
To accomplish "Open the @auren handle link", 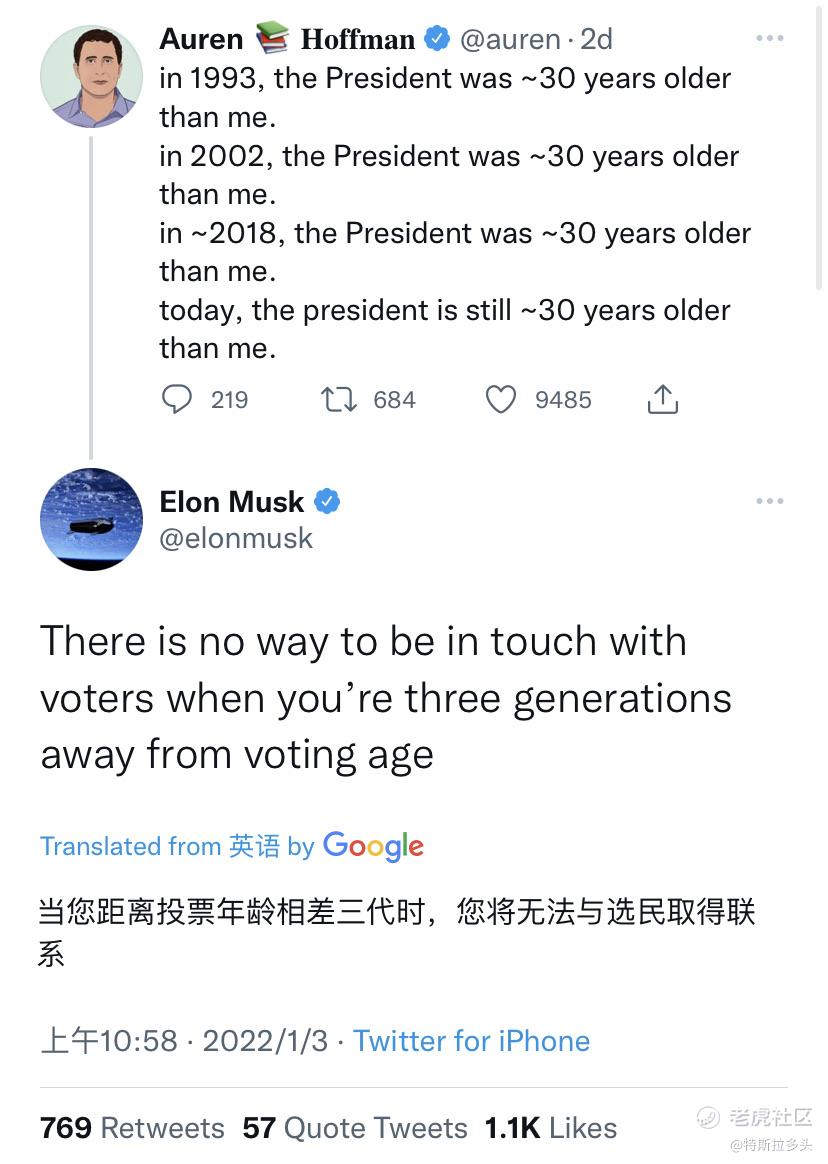I will coord(510,39).
